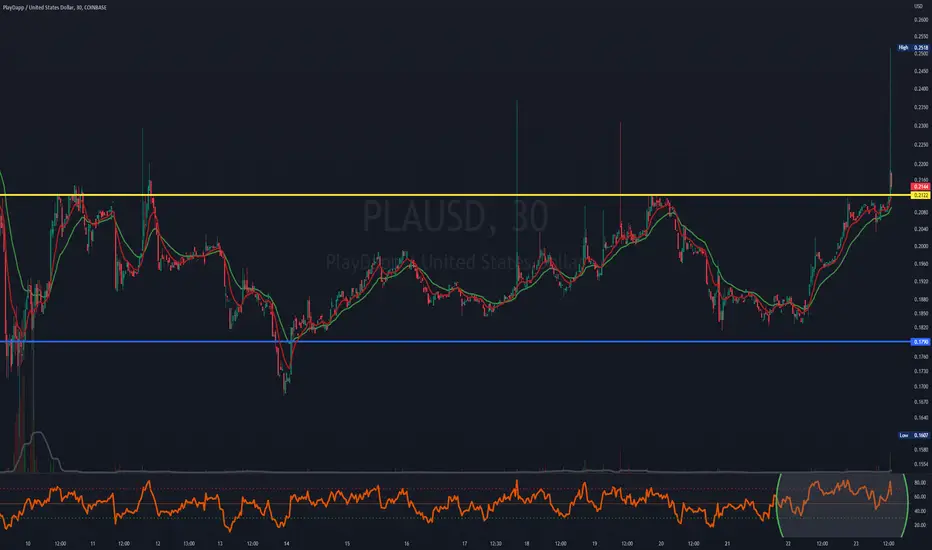Click the date label 16 on time axis
This screenshot has width=932, height=550.
point(407,543)
